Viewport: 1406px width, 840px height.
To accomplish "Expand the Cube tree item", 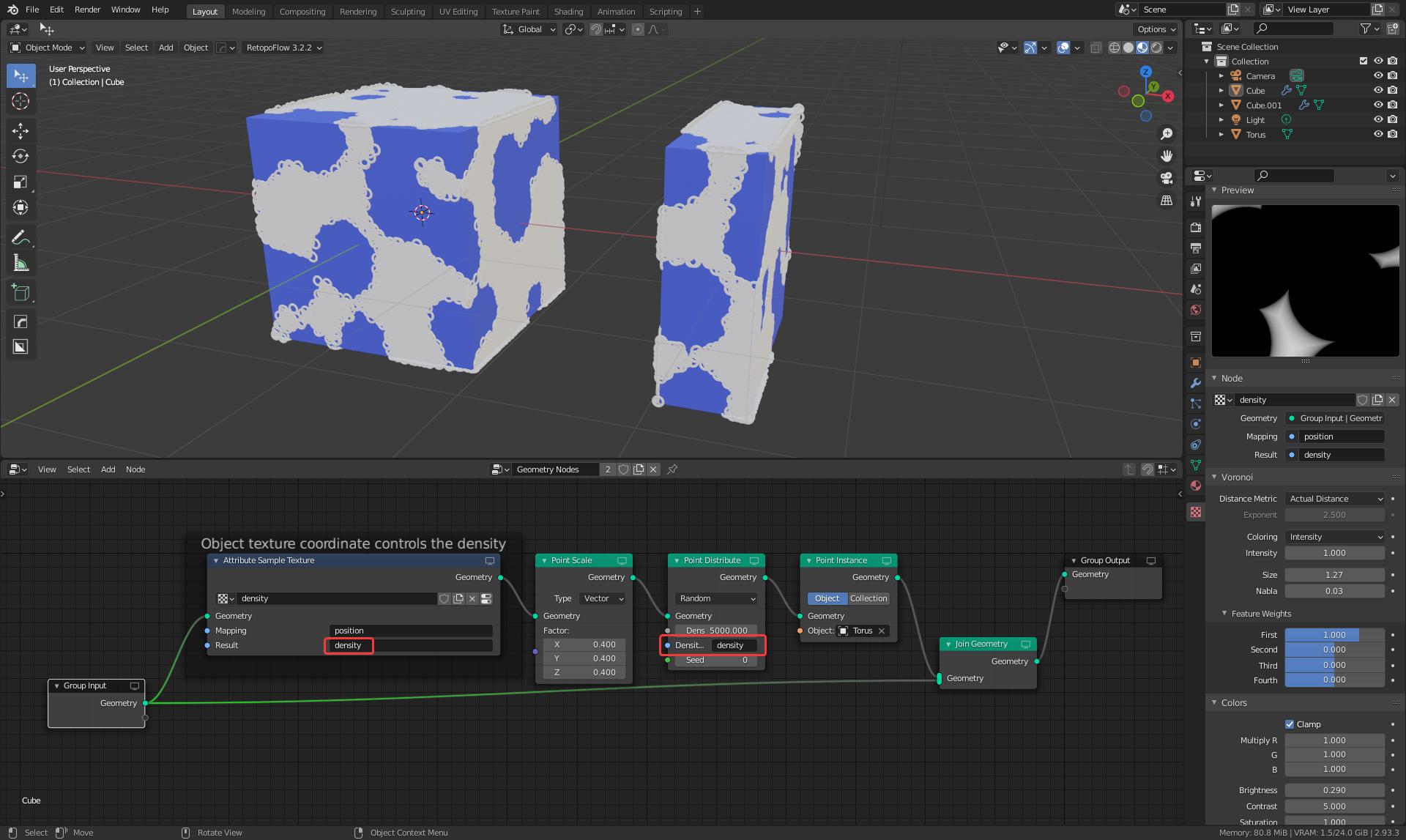I will coord(1221,90).
